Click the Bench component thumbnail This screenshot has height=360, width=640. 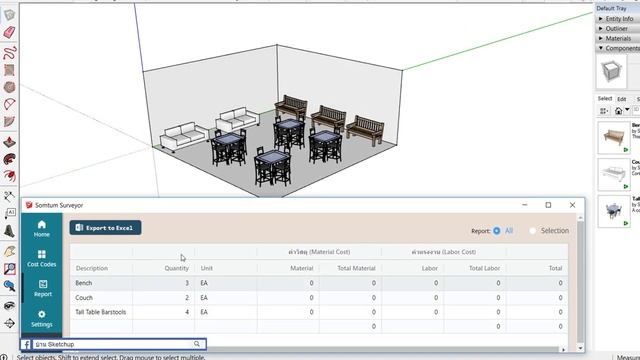click(x=614, y=138)
